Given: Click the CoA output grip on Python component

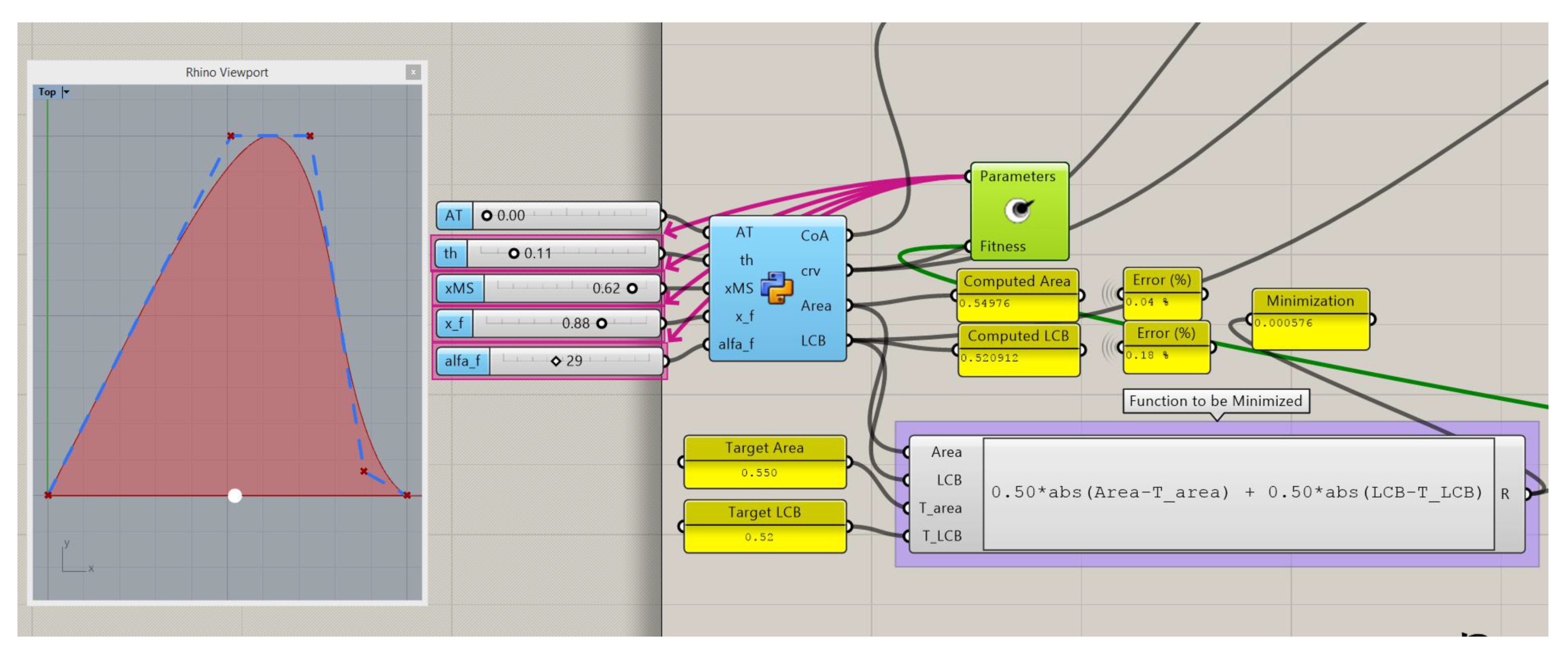Looking at the screenshot, I should [848, 235].
